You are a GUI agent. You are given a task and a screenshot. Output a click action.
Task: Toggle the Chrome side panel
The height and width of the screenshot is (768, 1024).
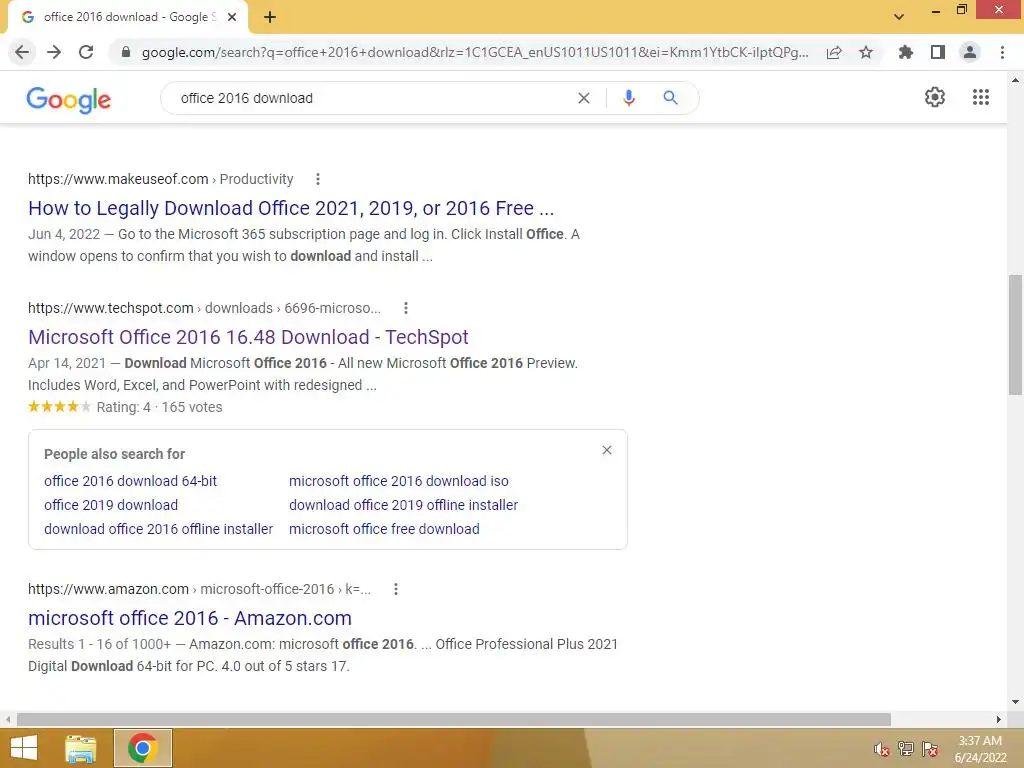(938, 52)
